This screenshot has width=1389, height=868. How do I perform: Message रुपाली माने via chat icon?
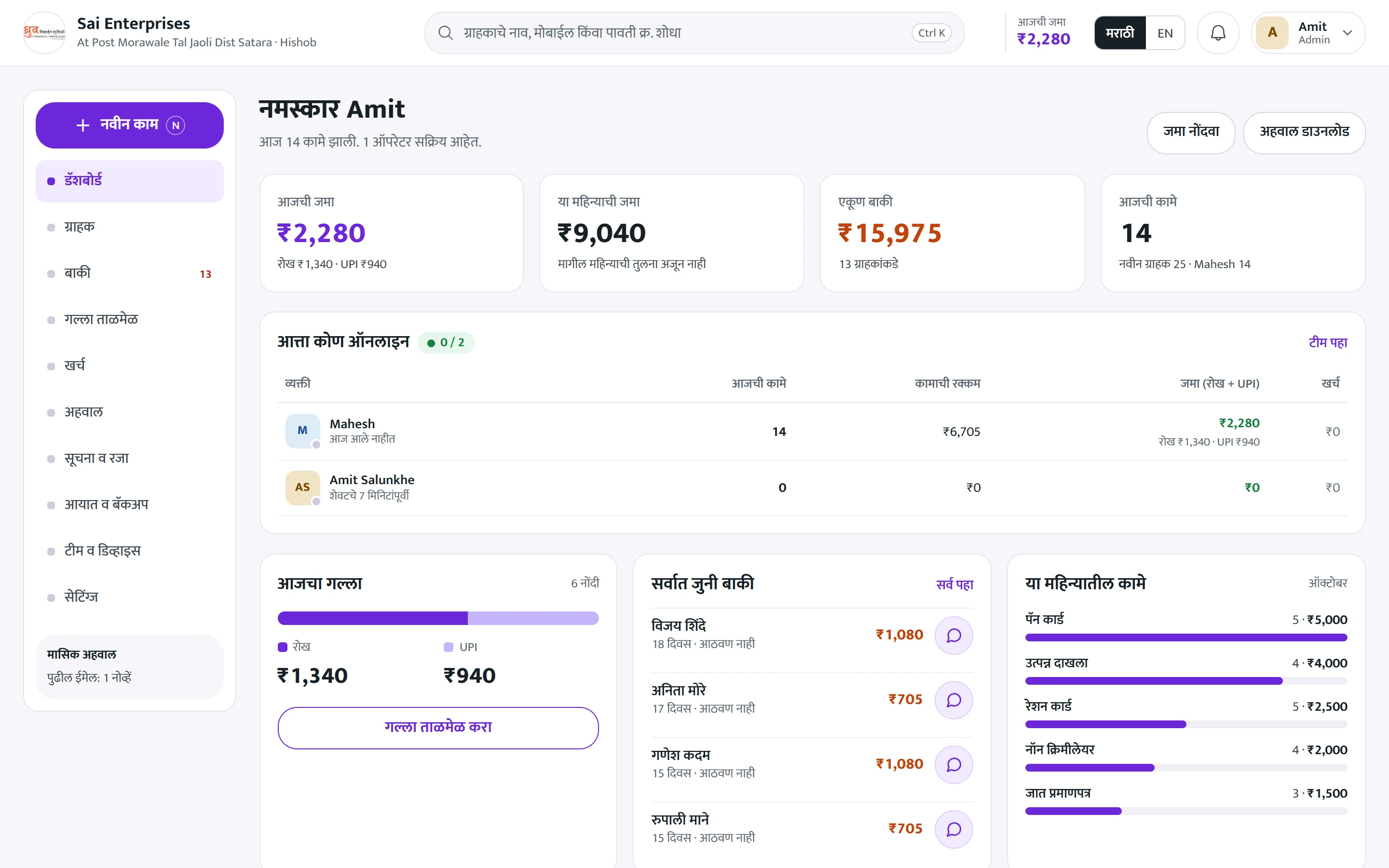tap(953, 829)
